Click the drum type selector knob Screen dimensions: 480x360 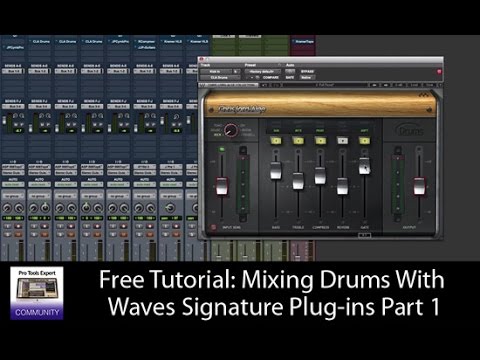[x=231, y=131]
